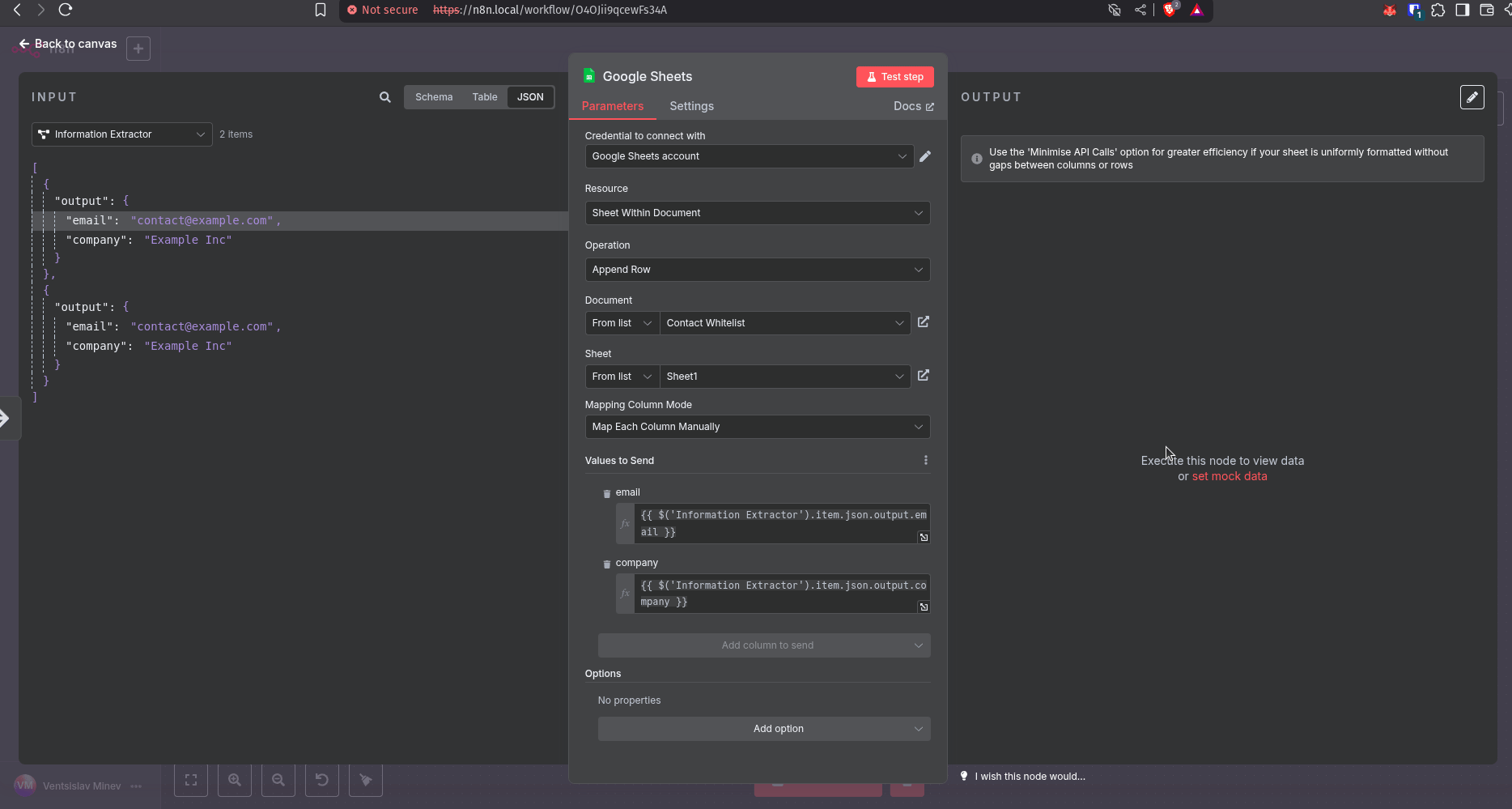Expand the company expression editor
The width and height of the screenshot is (1512, 809).
click(x=924, y=607)
